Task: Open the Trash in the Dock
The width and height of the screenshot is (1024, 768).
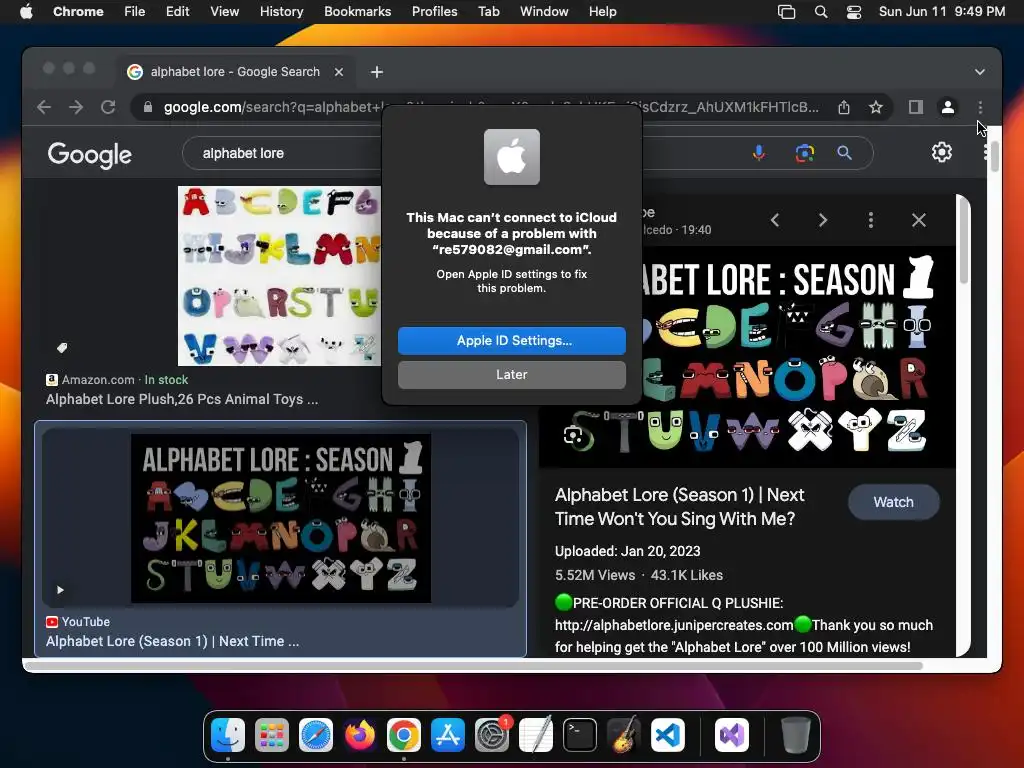Action: [795, 735]
